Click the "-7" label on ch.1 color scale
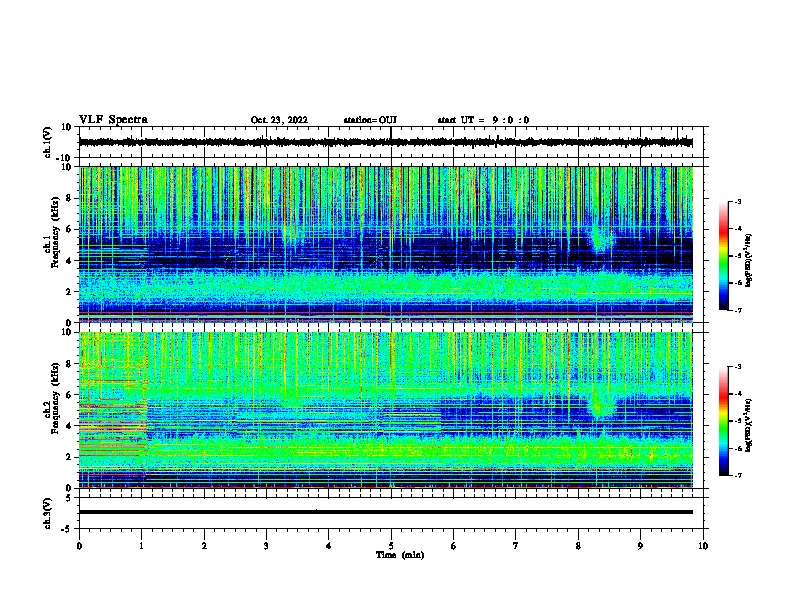792x612 pixels. pyautogui.click(x=737, y=310)
